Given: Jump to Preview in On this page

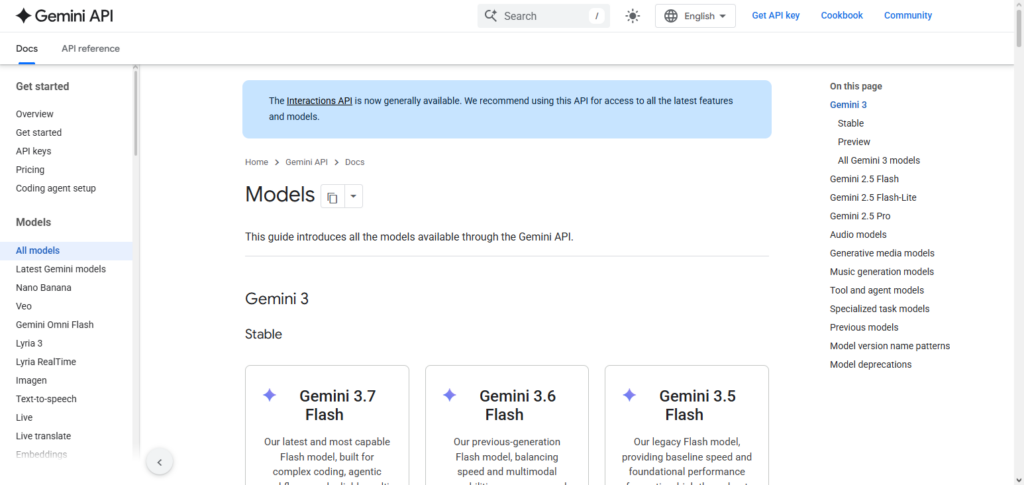Looking at the screenshot, I should 854,142.
